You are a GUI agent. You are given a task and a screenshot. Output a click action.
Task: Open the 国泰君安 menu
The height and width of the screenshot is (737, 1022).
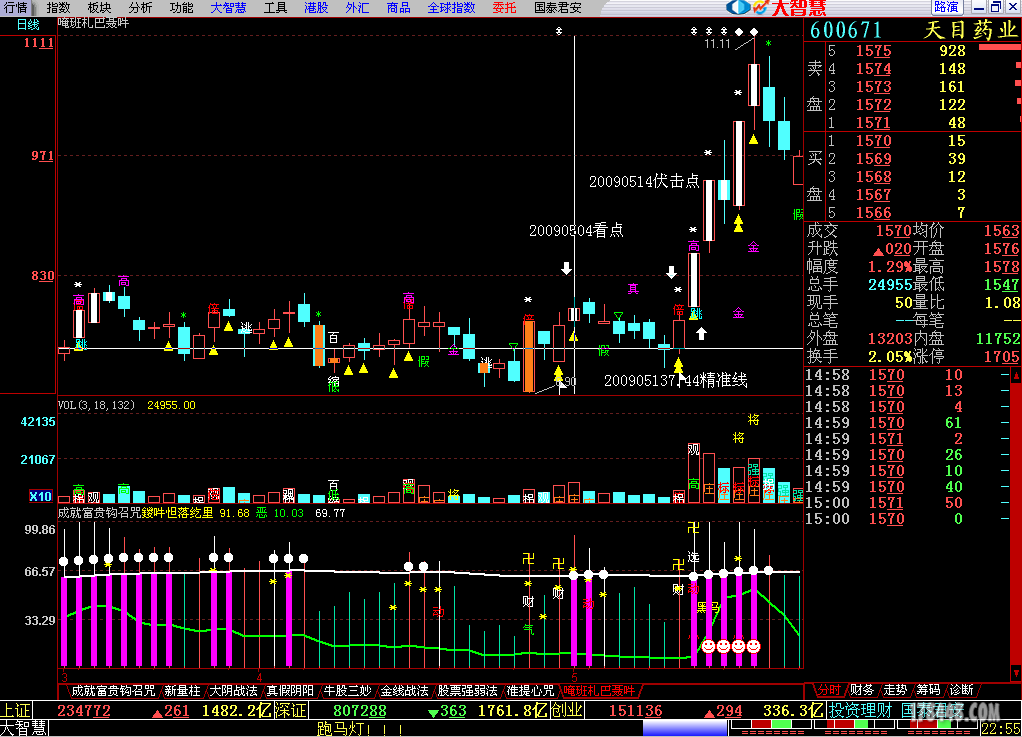(557, 8)
